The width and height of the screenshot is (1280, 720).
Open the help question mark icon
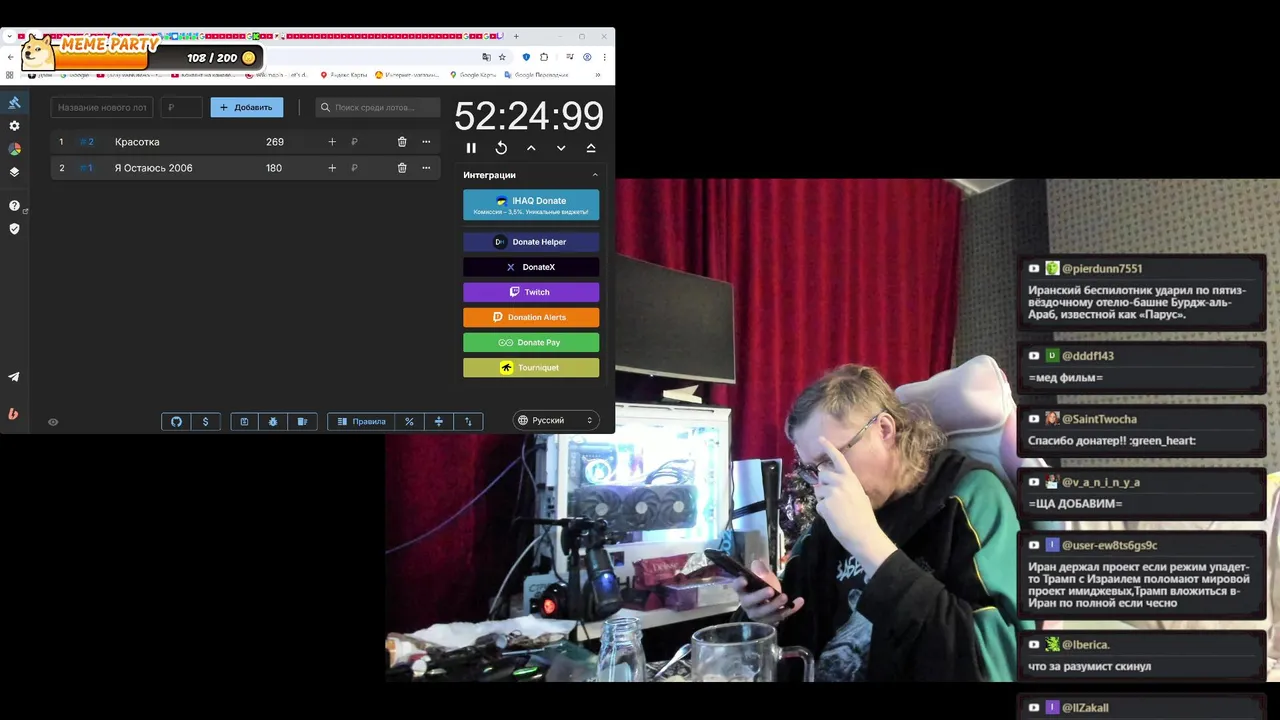pos(14,206)
